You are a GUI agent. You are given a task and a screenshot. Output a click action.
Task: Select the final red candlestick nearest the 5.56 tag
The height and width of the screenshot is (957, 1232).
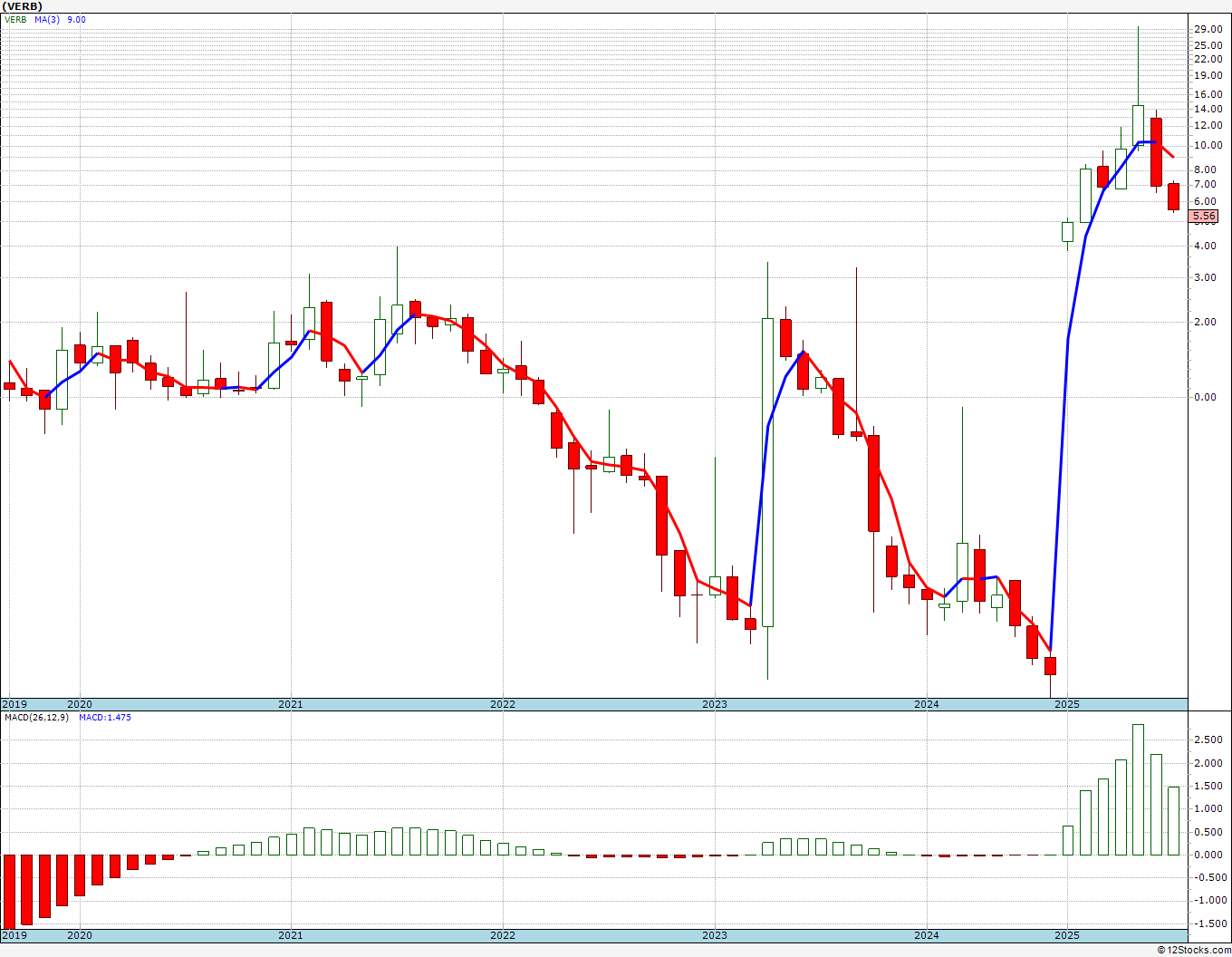click(1173, 197)
